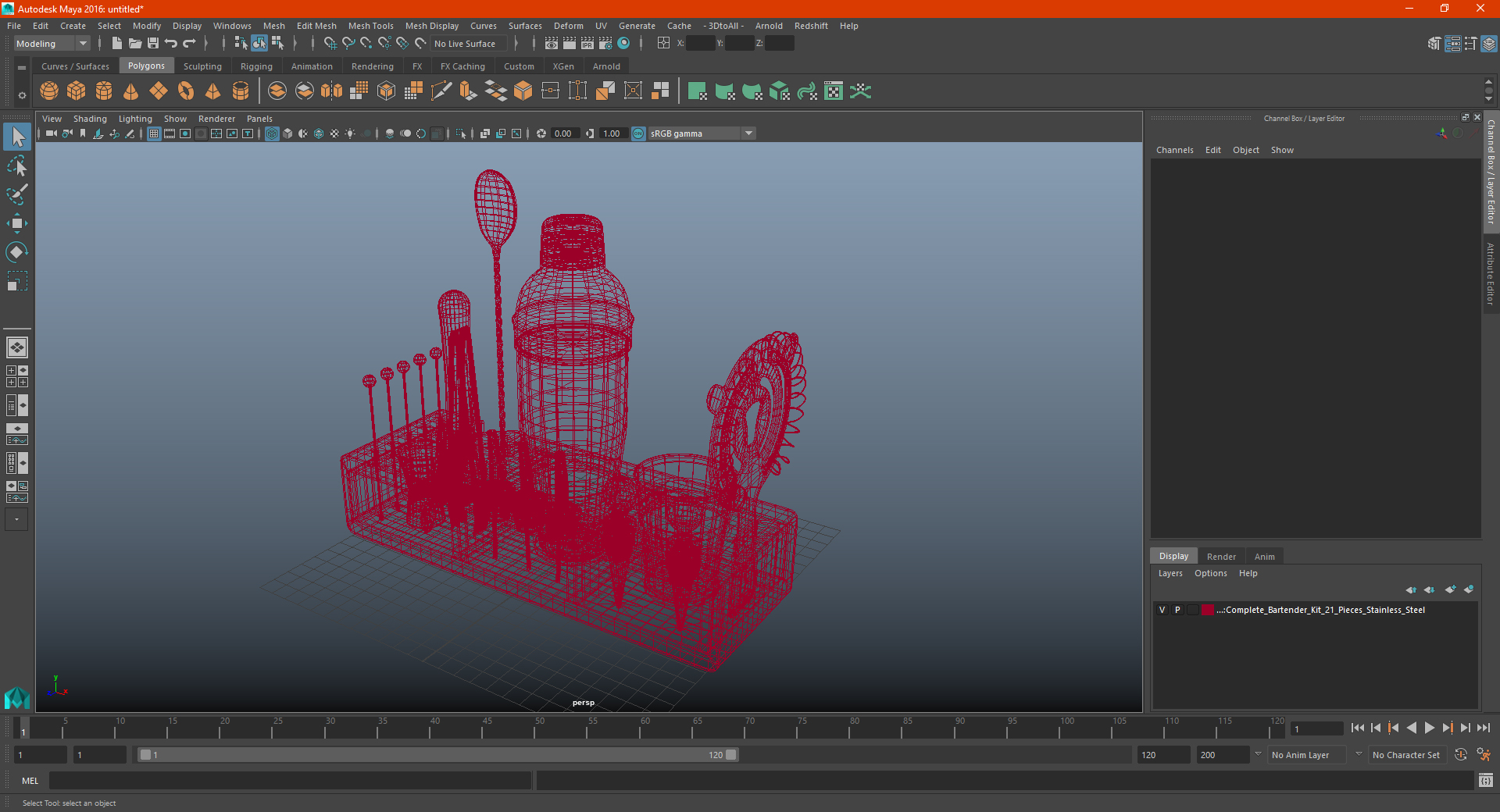1500x812 pixels.
Task: Open the Mesh Tools menu
Action: [x=370, y=26]
